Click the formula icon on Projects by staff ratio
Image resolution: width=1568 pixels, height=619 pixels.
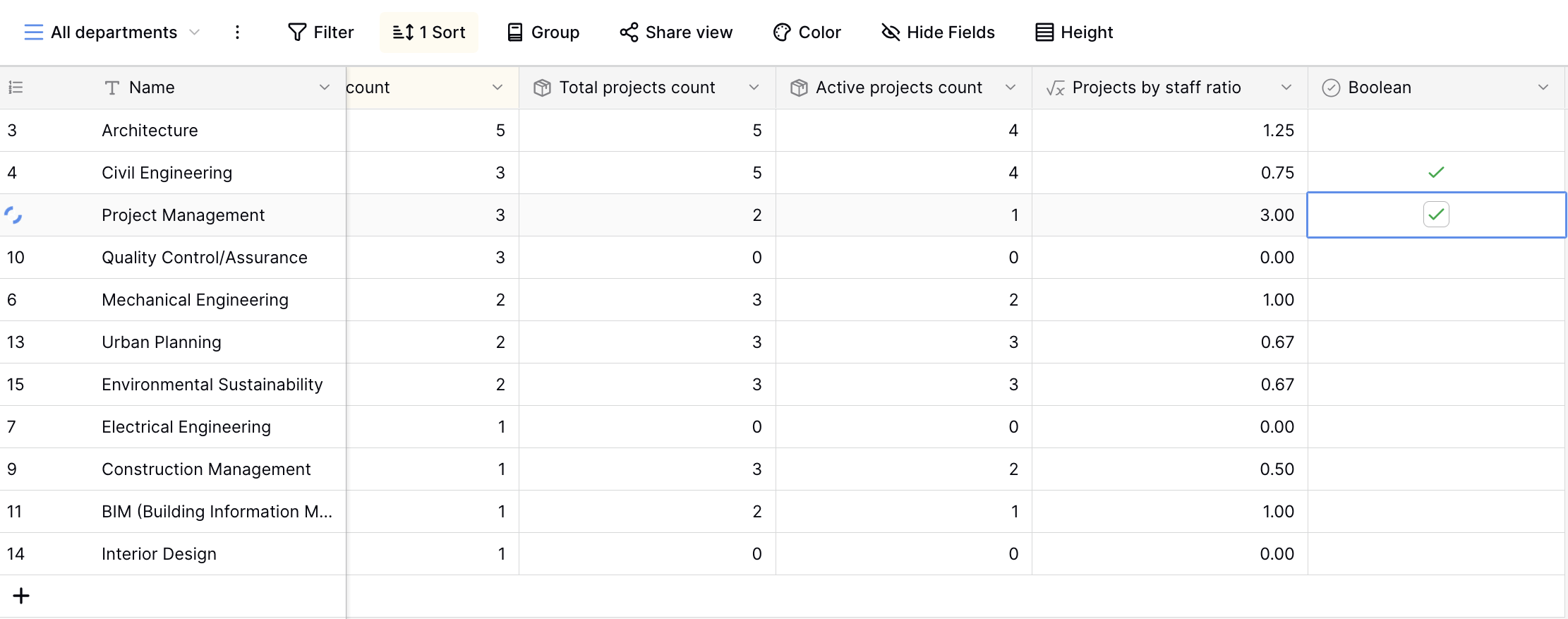[1055, 88]
